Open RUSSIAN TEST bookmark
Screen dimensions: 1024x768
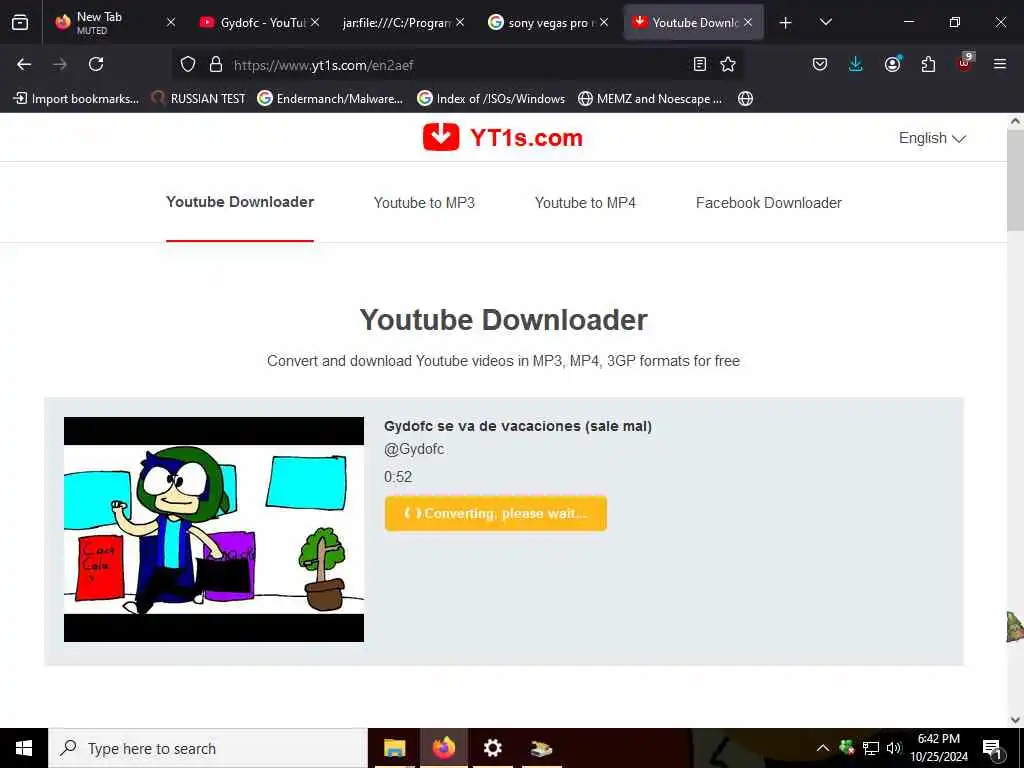(199, 99)
